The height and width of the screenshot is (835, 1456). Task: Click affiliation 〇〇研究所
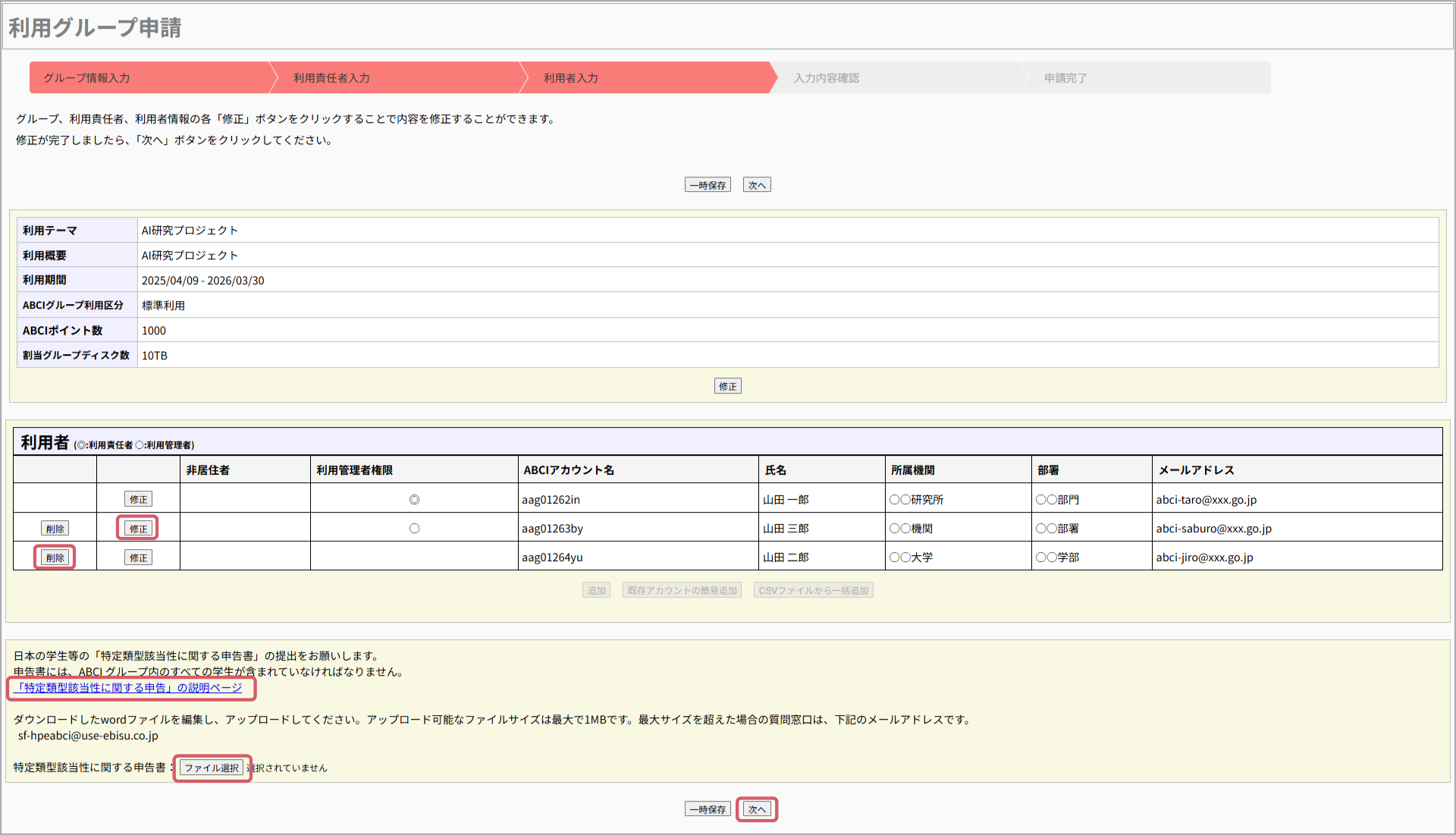coord(917,500)
